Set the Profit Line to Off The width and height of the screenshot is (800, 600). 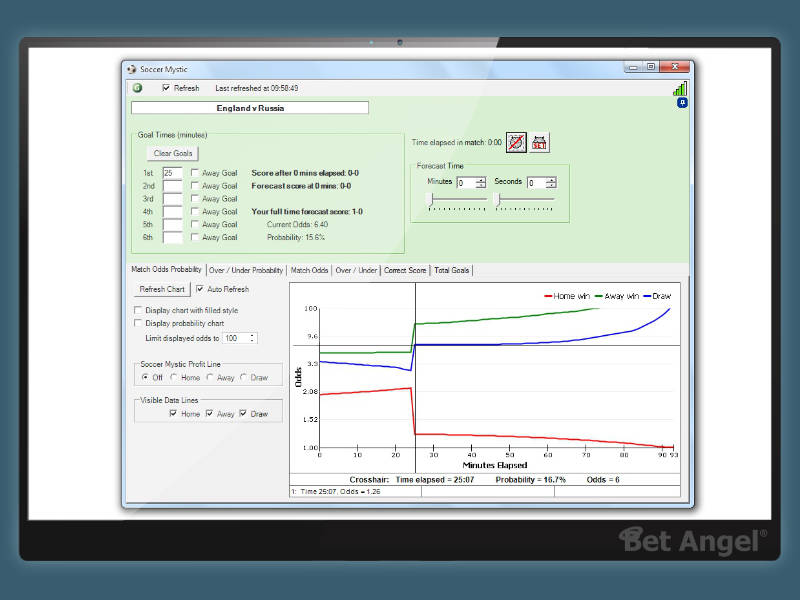click(145, 377)
